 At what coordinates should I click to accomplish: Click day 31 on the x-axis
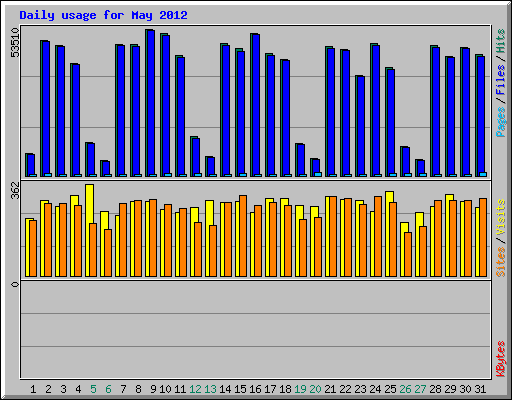pos(480,389)
